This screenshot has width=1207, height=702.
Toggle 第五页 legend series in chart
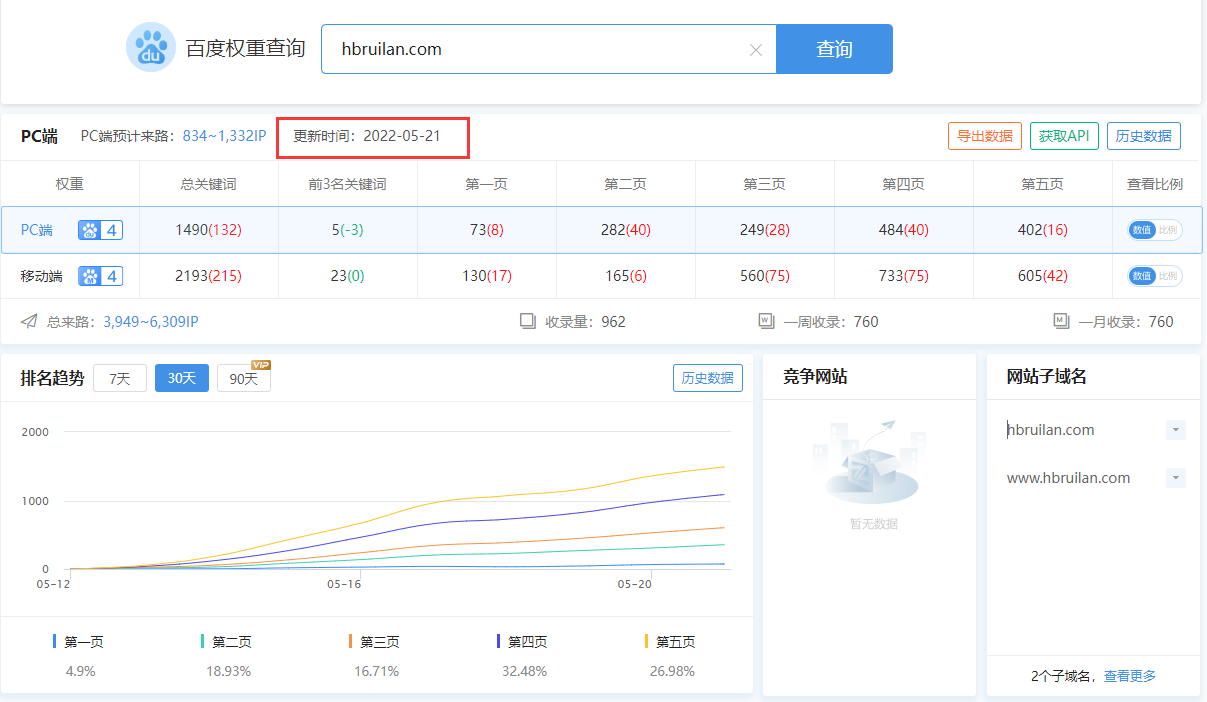[670, 642]
